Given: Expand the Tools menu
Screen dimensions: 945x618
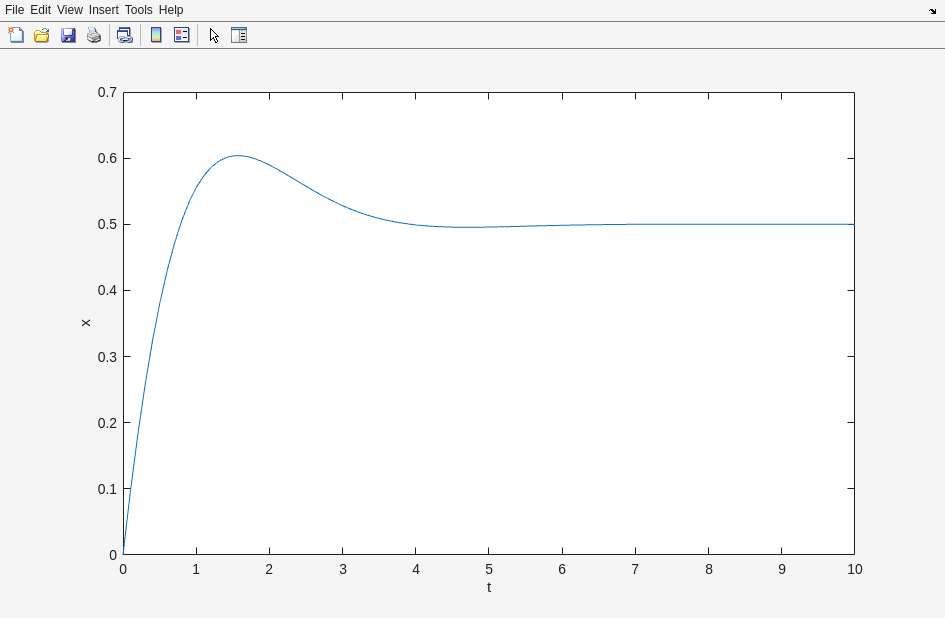Looking at the screenshot, I should tap(139, 10).
